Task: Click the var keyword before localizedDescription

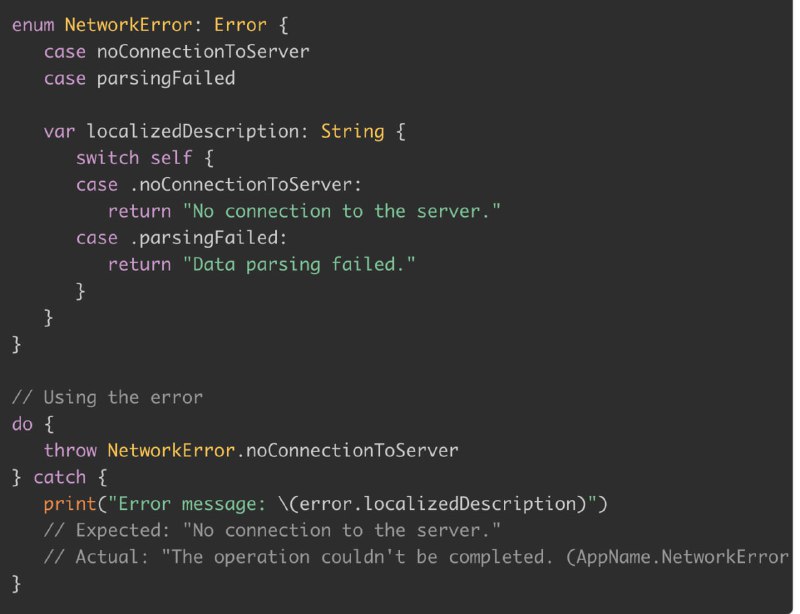Action: [x=59, y=132]
